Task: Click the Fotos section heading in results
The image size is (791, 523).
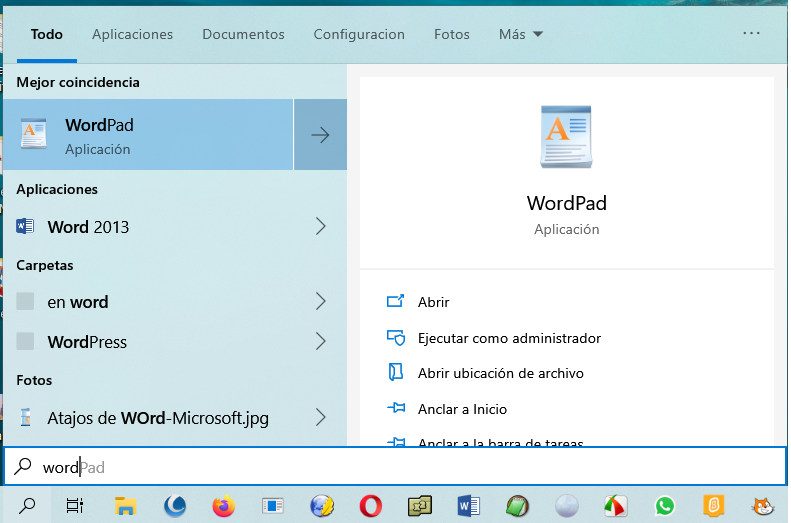Action: pyautogui.click(x=34, y=380)
